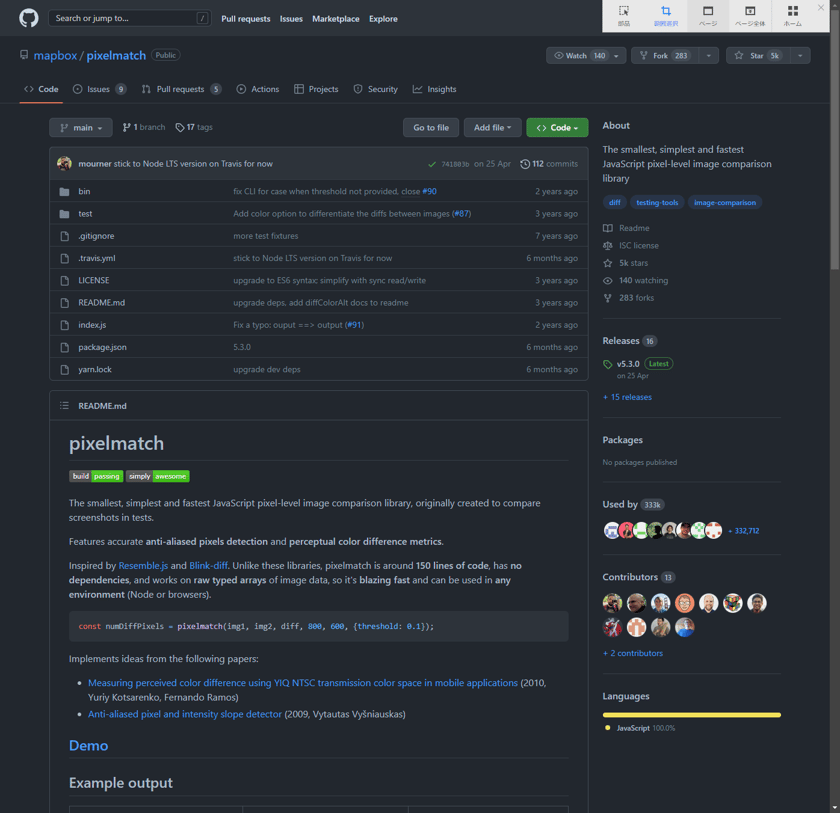The height and width of the screenshot is (813, 840).
Task: Open the GitHub home logo
Action: click(x=29, y=18)
